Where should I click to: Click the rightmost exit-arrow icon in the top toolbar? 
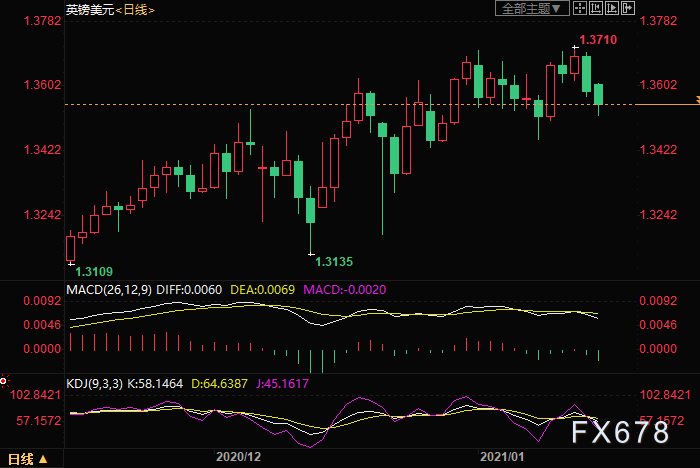628,8
